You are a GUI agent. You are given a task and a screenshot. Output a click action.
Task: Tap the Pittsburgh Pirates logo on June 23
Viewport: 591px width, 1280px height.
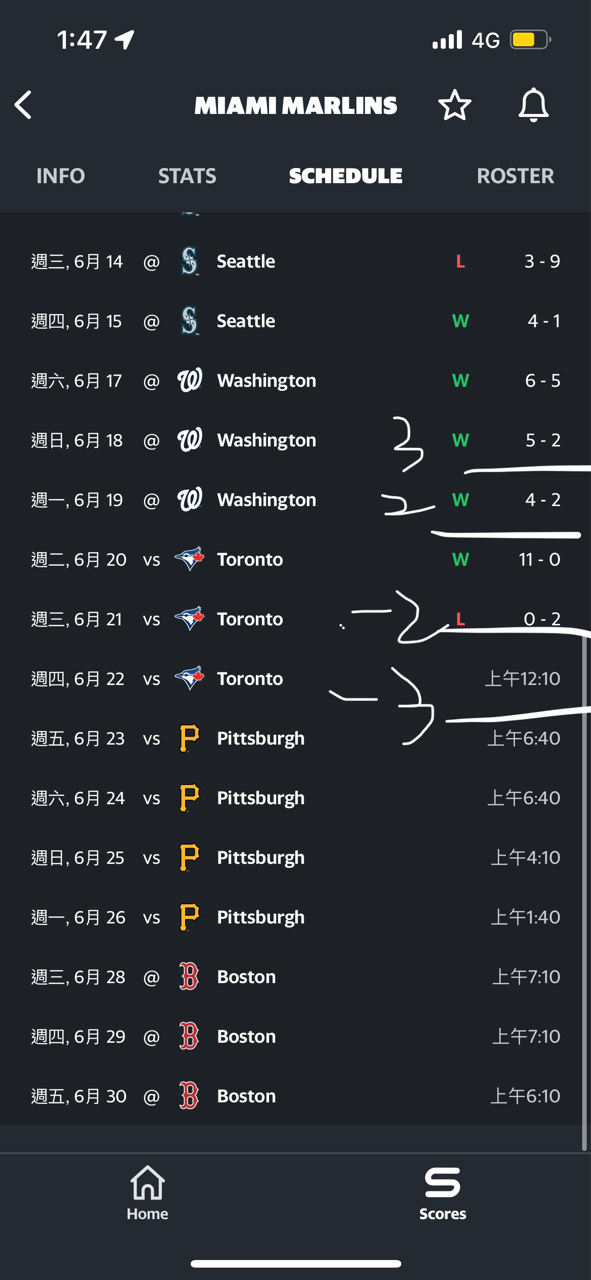click(x=189, y=739)
